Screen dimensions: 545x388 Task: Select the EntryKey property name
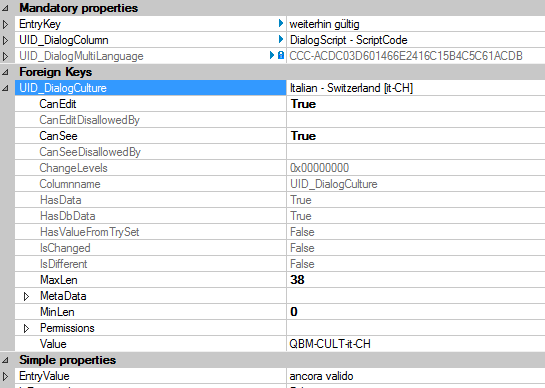(40, 24)
